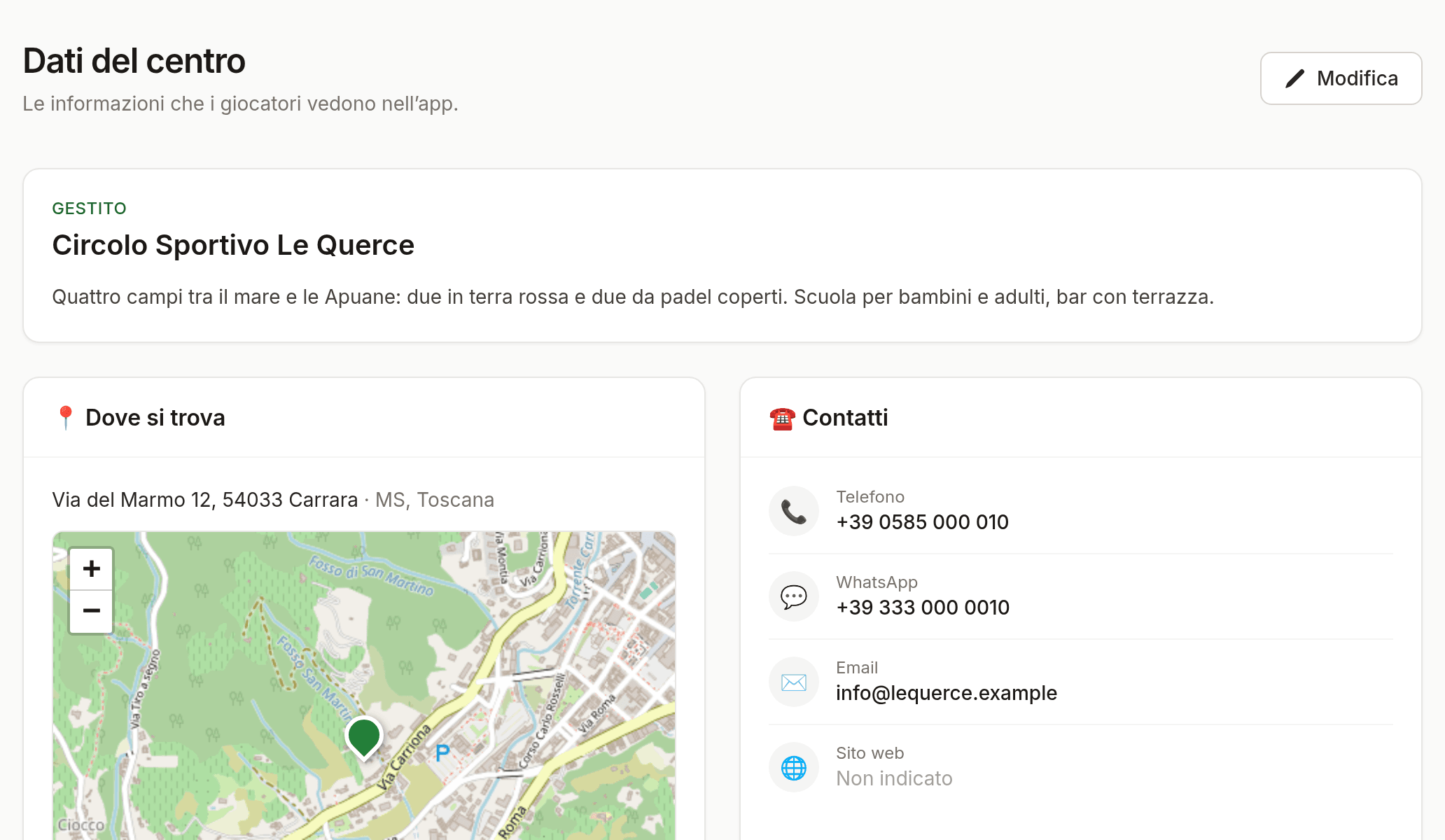Click the 'Non indicato' website value
1445x840 pixels.
(894, 778)
